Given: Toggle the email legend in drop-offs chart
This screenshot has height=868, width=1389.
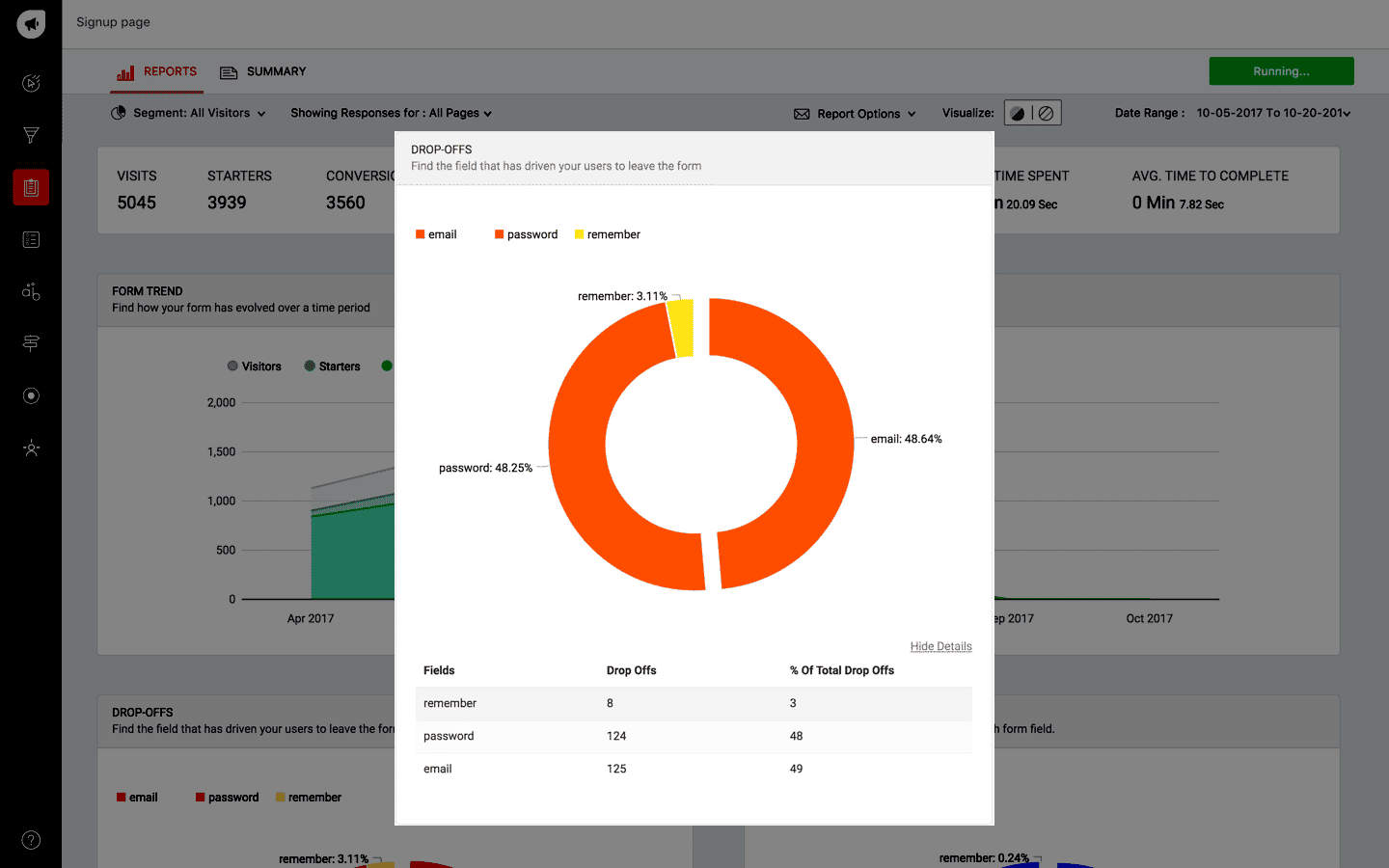Looking at the screenshot, I should tap(436, 234).
